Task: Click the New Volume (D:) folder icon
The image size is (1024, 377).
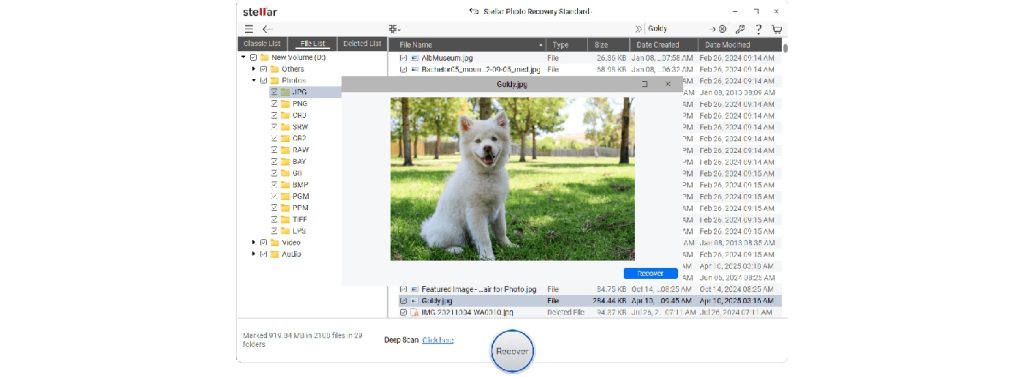Action: click(264, 57)
